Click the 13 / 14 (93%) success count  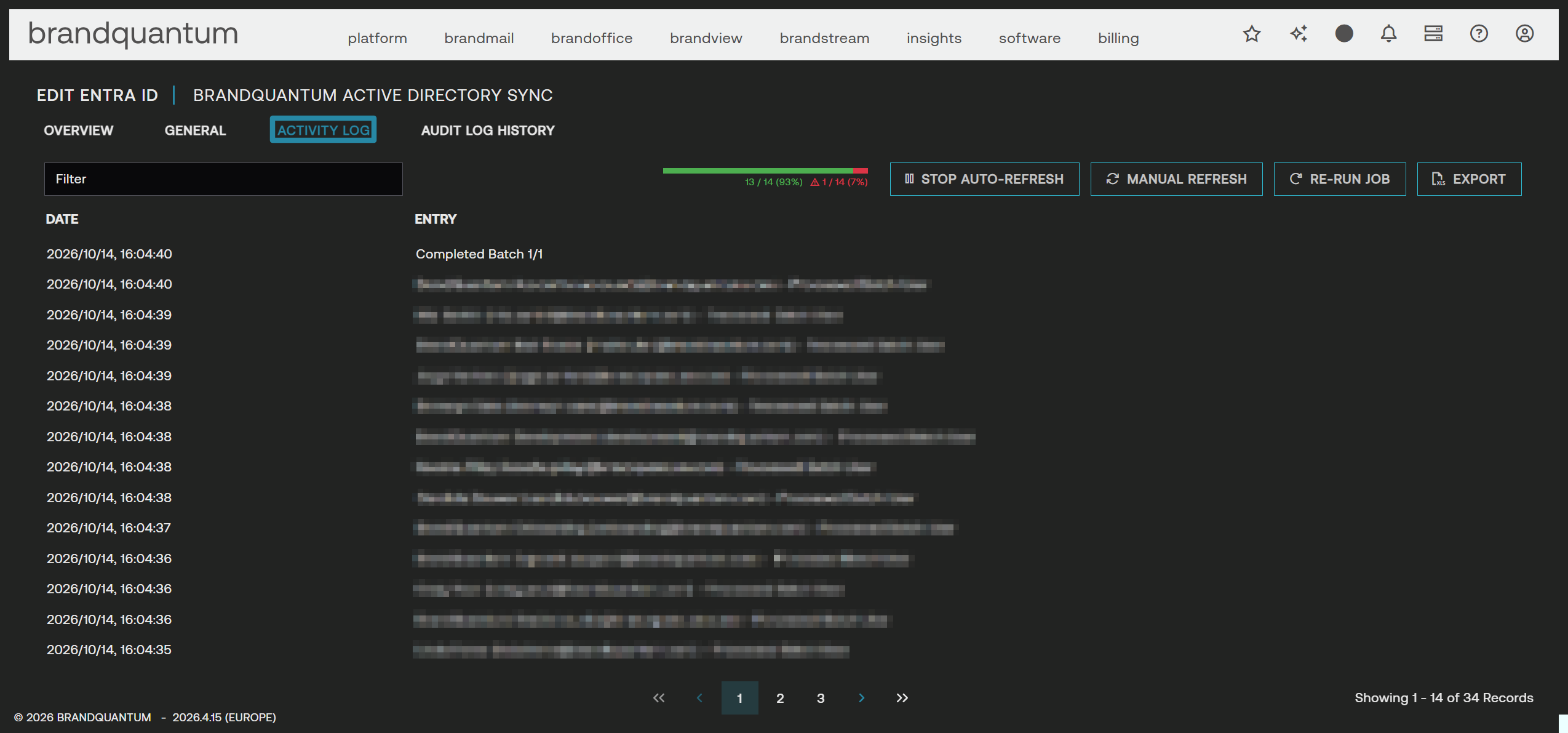point(773,182)
